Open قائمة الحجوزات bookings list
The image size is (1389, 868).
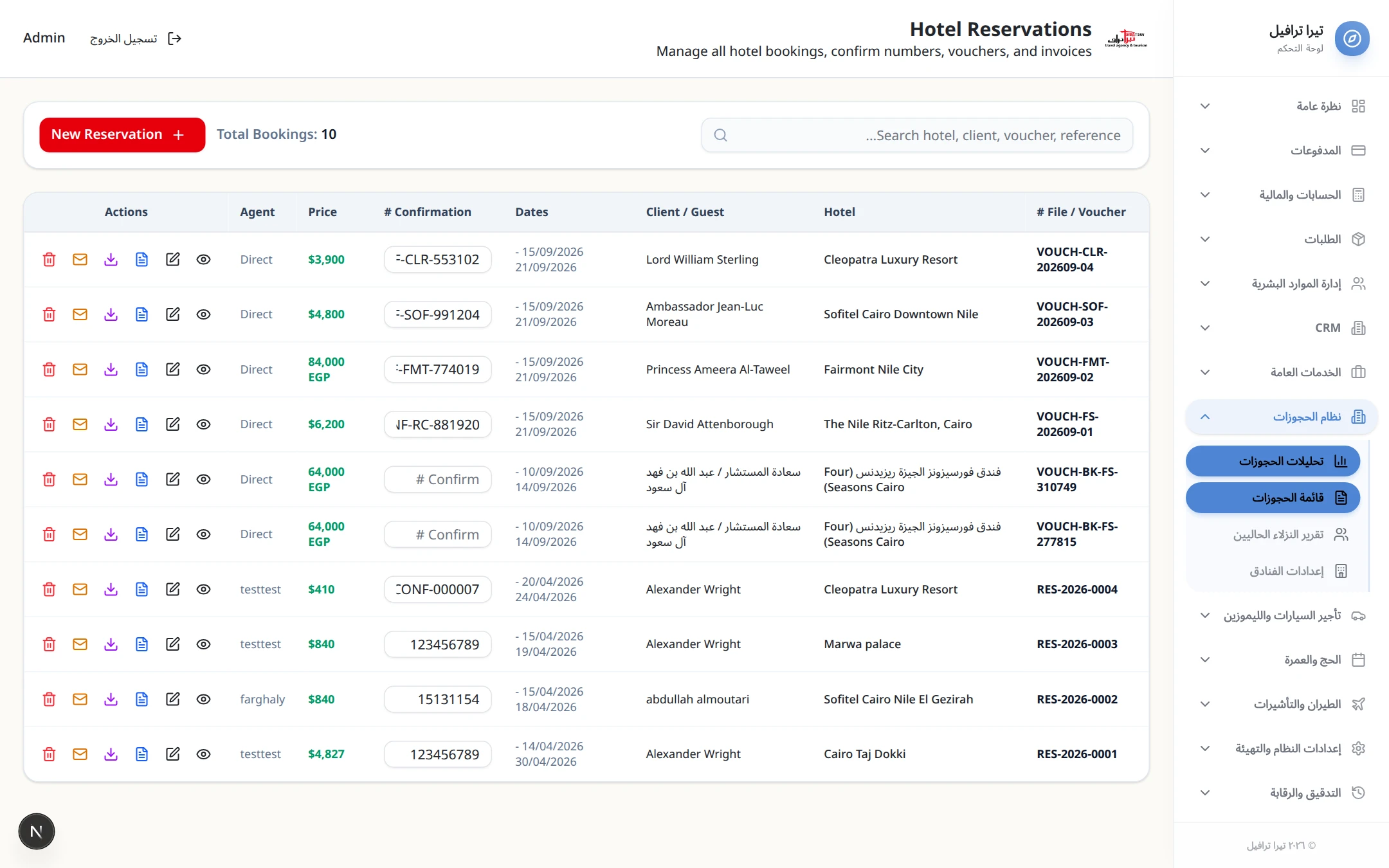point(1273,498)
